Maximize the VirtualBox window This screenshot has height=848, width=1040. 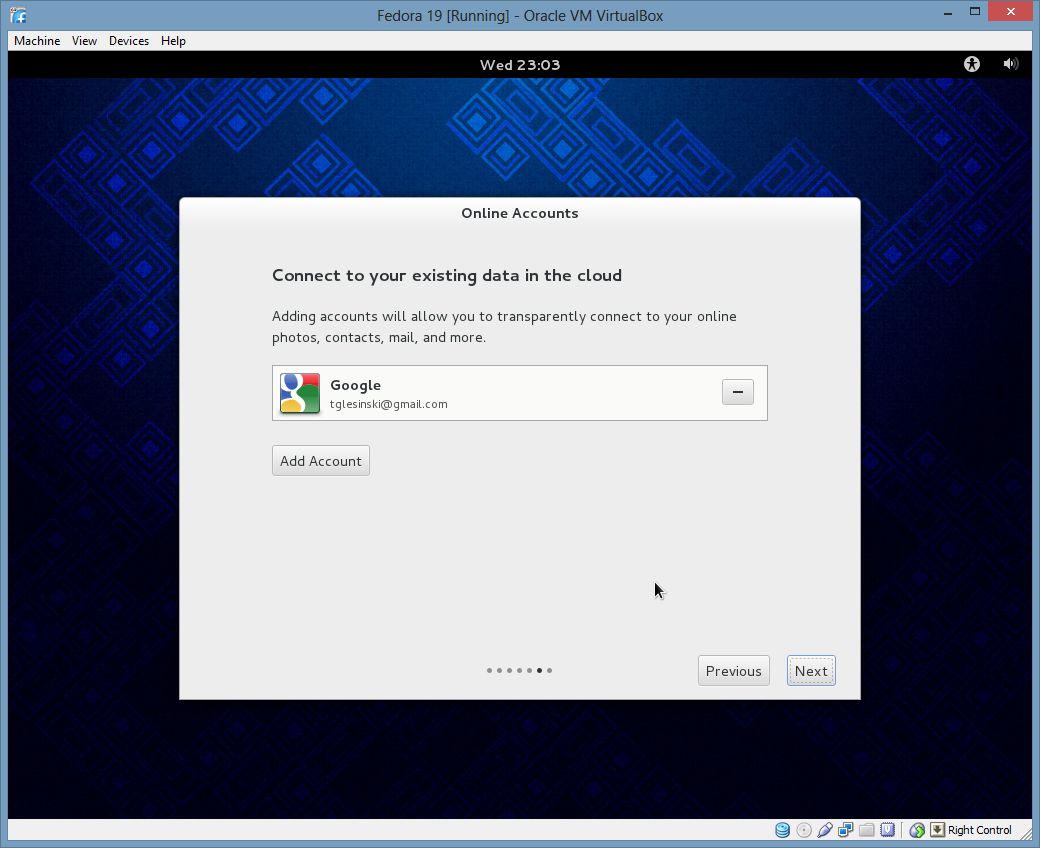coord(974,12)
